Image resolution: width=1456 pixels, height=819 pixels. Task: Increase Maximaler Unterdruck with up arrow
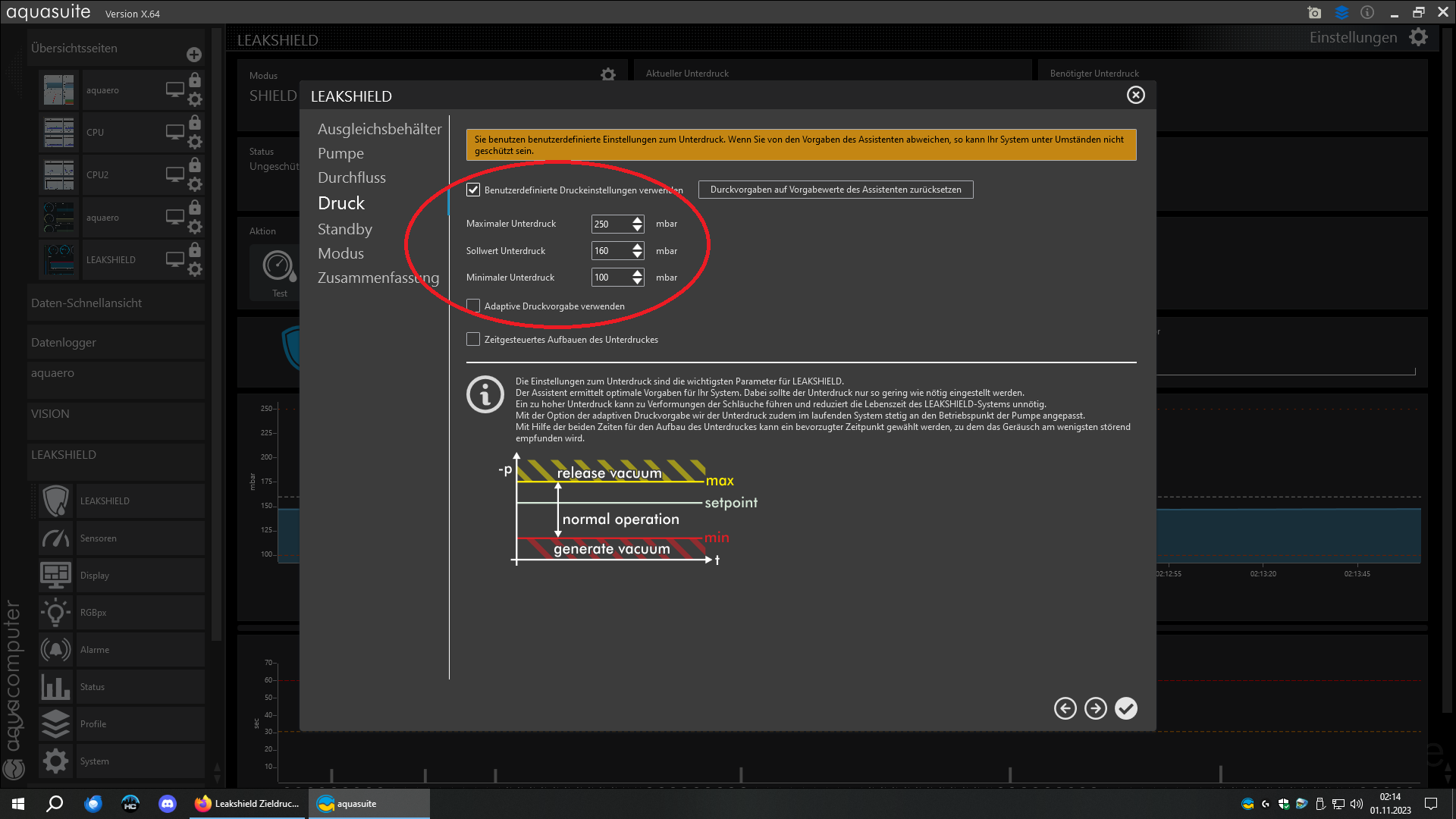click(x=637, y=220)
